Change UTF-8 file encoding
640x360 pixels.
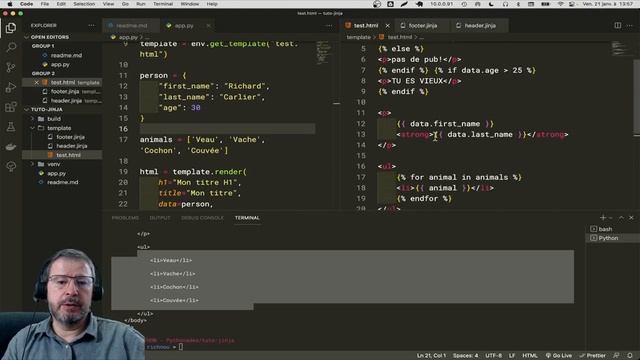coord(493,356)
